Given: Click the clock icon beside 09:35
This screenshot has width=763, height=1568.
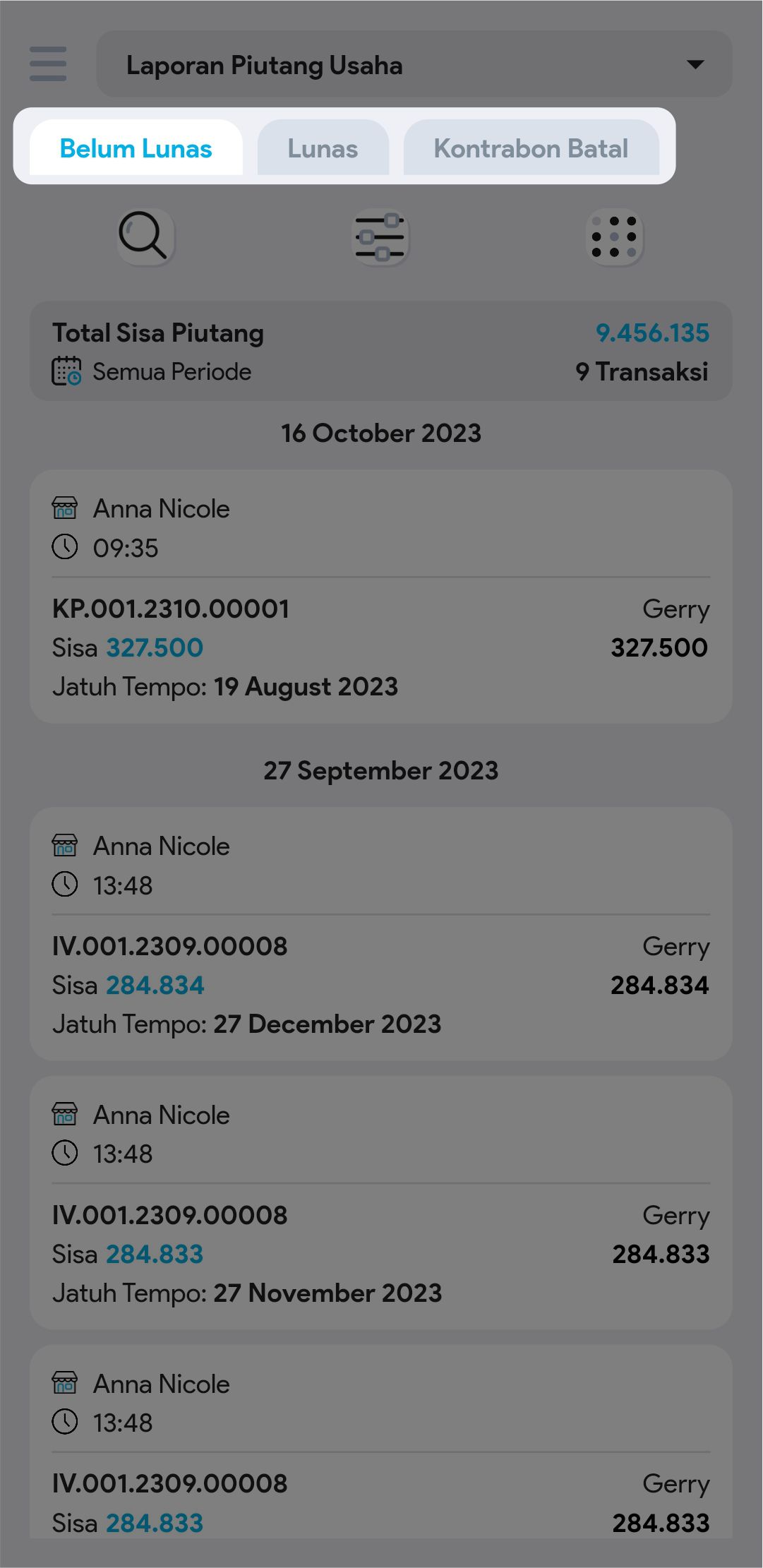Looking at the screenshot, I should [65, 547].
